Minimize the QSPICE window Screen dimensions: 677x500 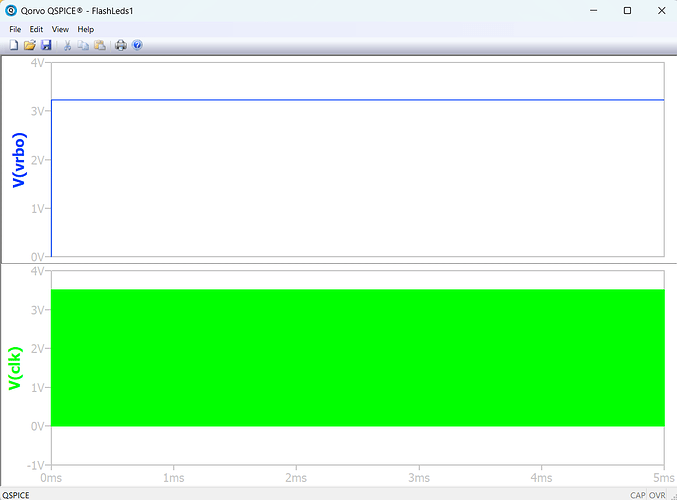coord(594,10)
